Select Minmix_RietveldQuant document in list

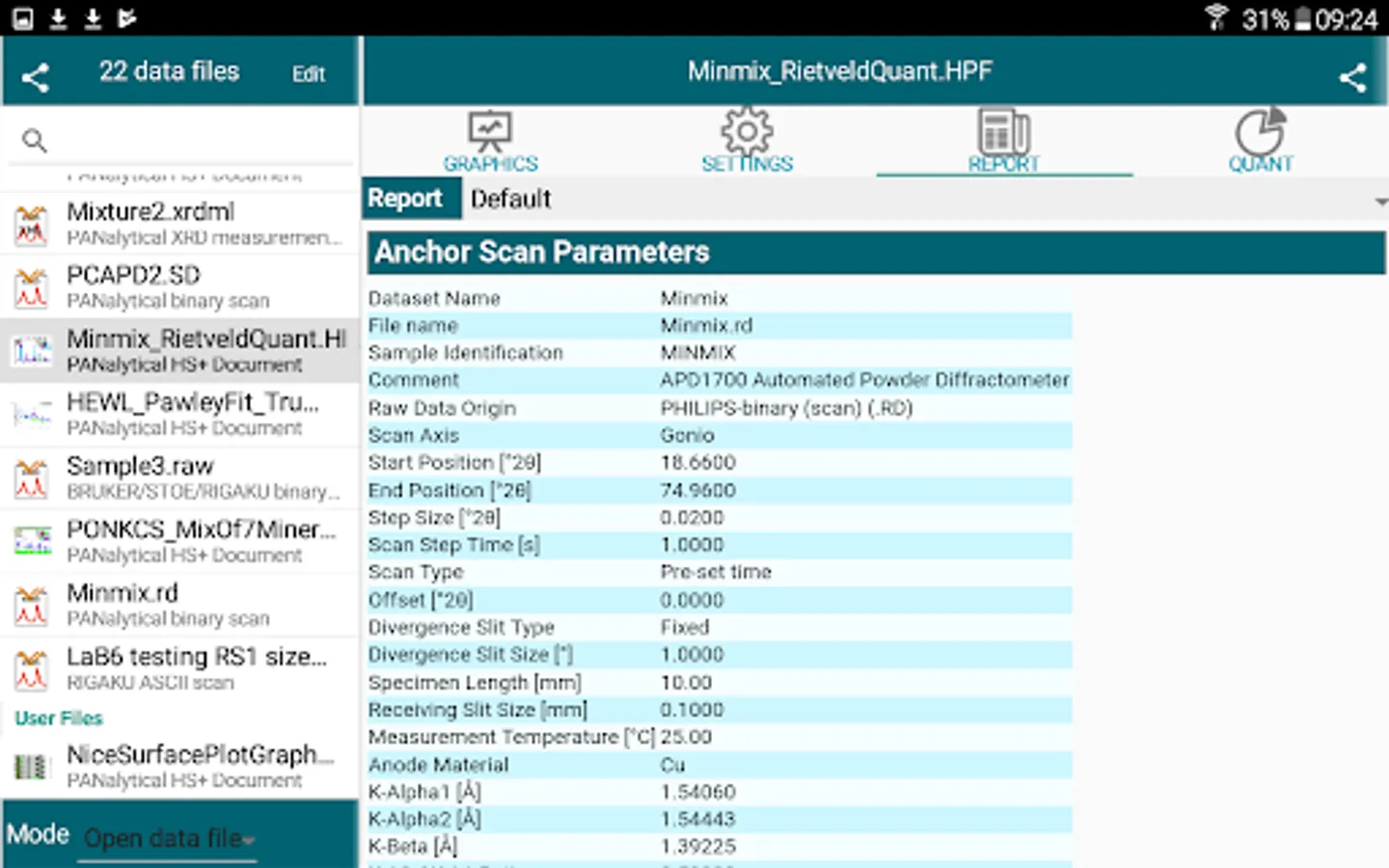pos(179,350)
